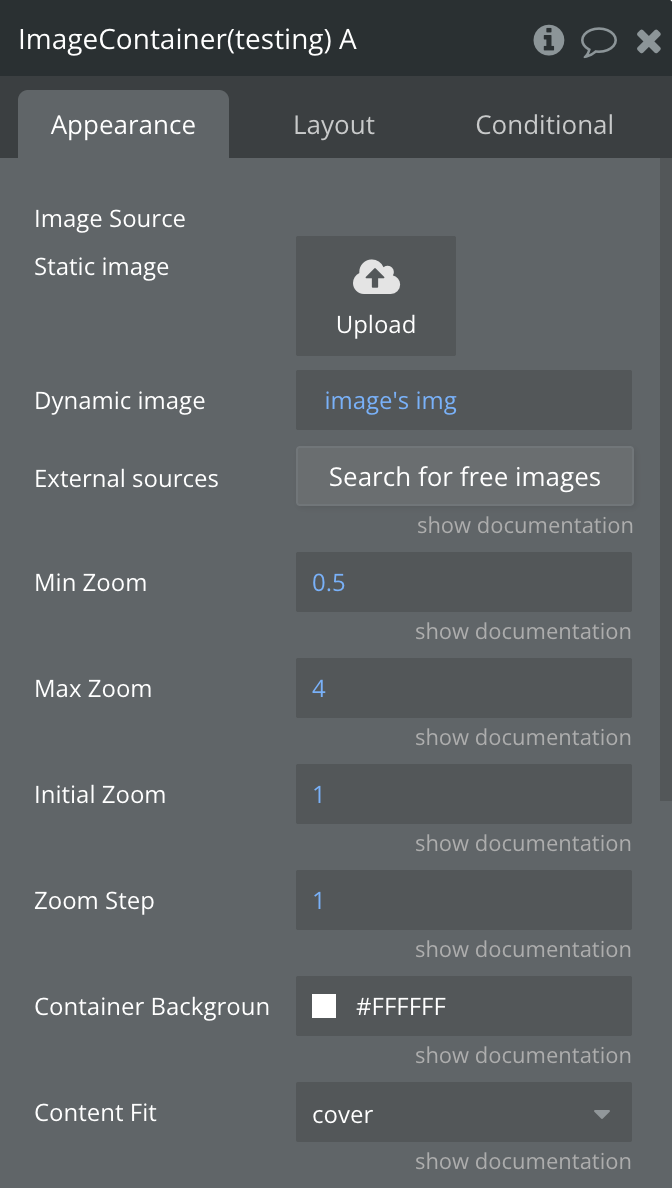This screenshot has width=672, height=1188.
Task: Expand the Content Fit dropdown
Action: pyautogui.click(x=464, y=1113)
